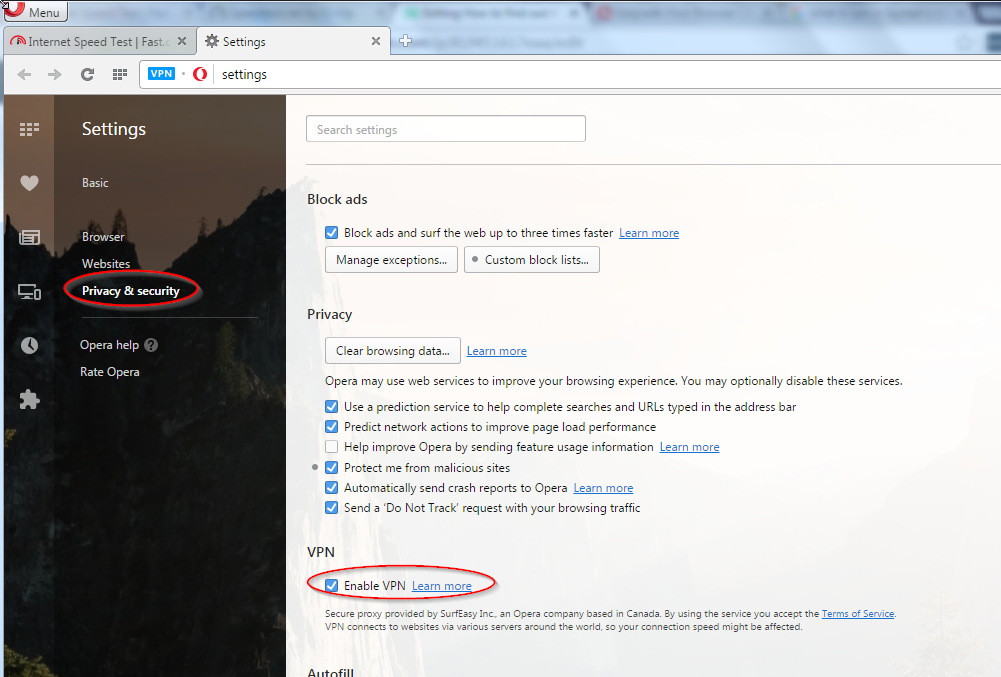This screenshot has width=1001, height=677.
Task: Open a new tab with plus icon
Action: 405,42
